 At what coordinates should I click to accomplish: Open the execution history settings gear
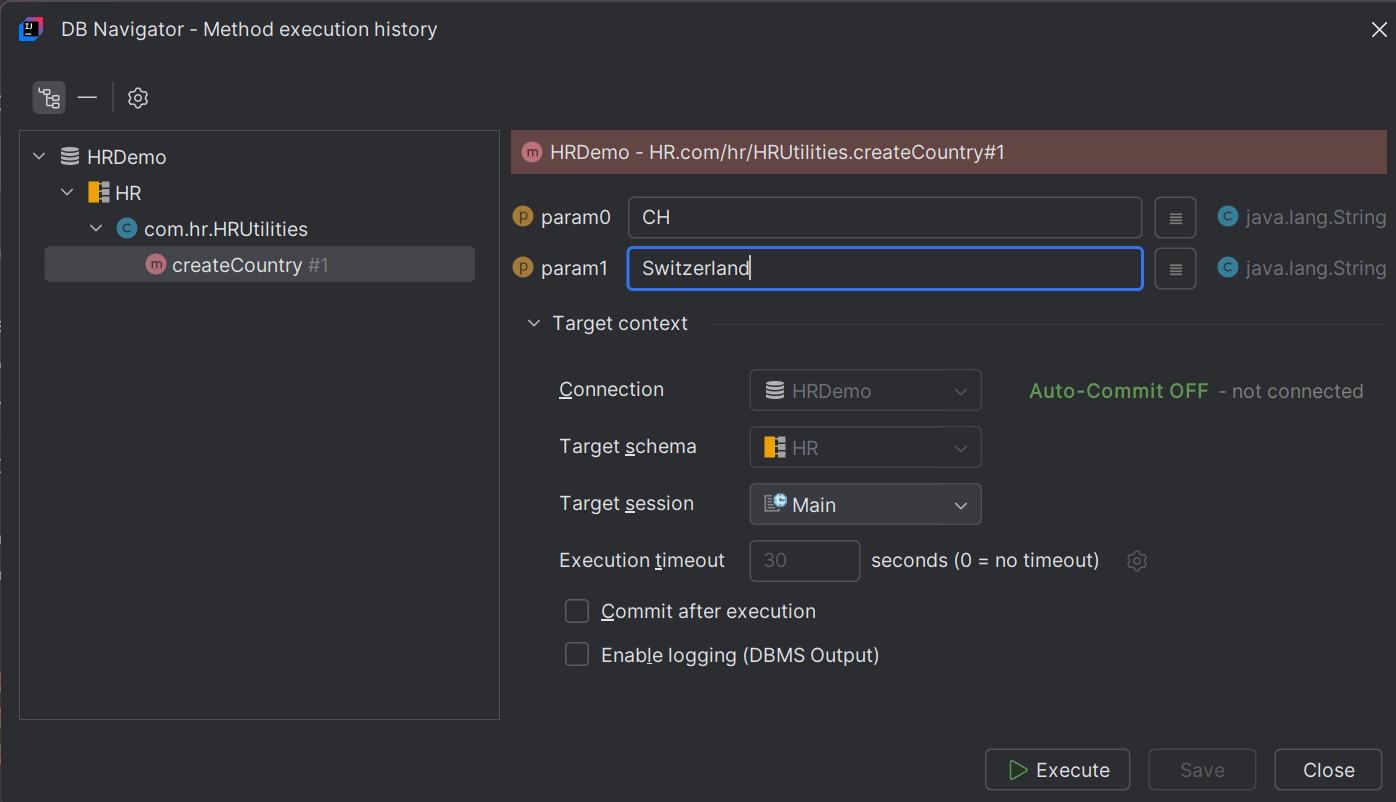(137, 97)
